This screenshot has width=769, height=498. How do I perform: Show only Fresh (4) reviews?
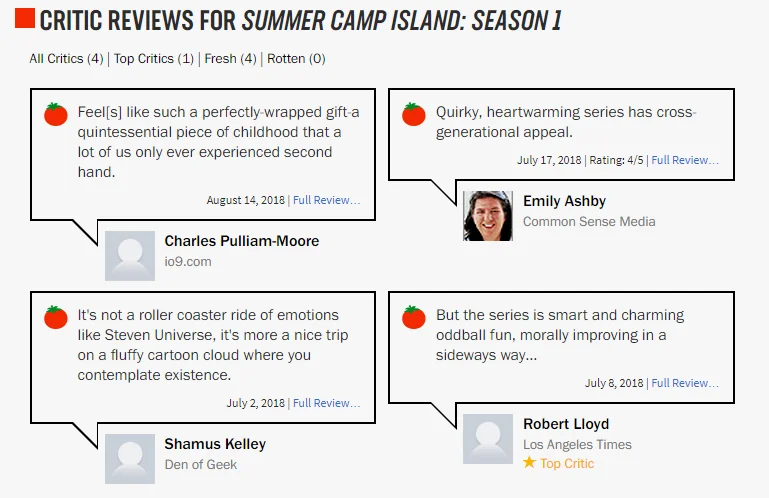tap(231, 59)
